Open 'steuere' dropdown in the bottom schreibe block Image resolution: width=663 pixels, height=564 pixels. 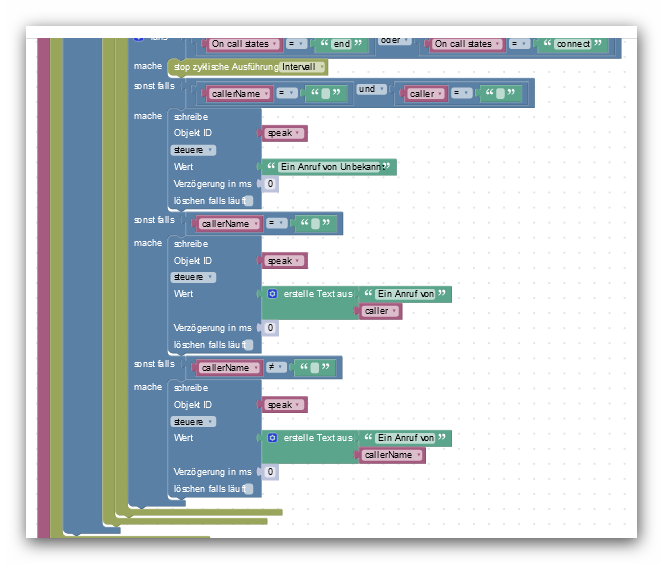tap(193, 422)
